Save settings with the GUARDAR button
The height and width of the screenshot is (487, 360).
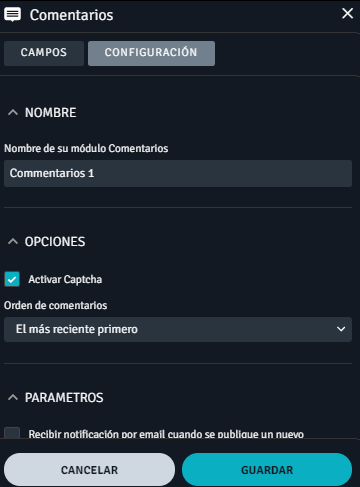pos(267,470)
